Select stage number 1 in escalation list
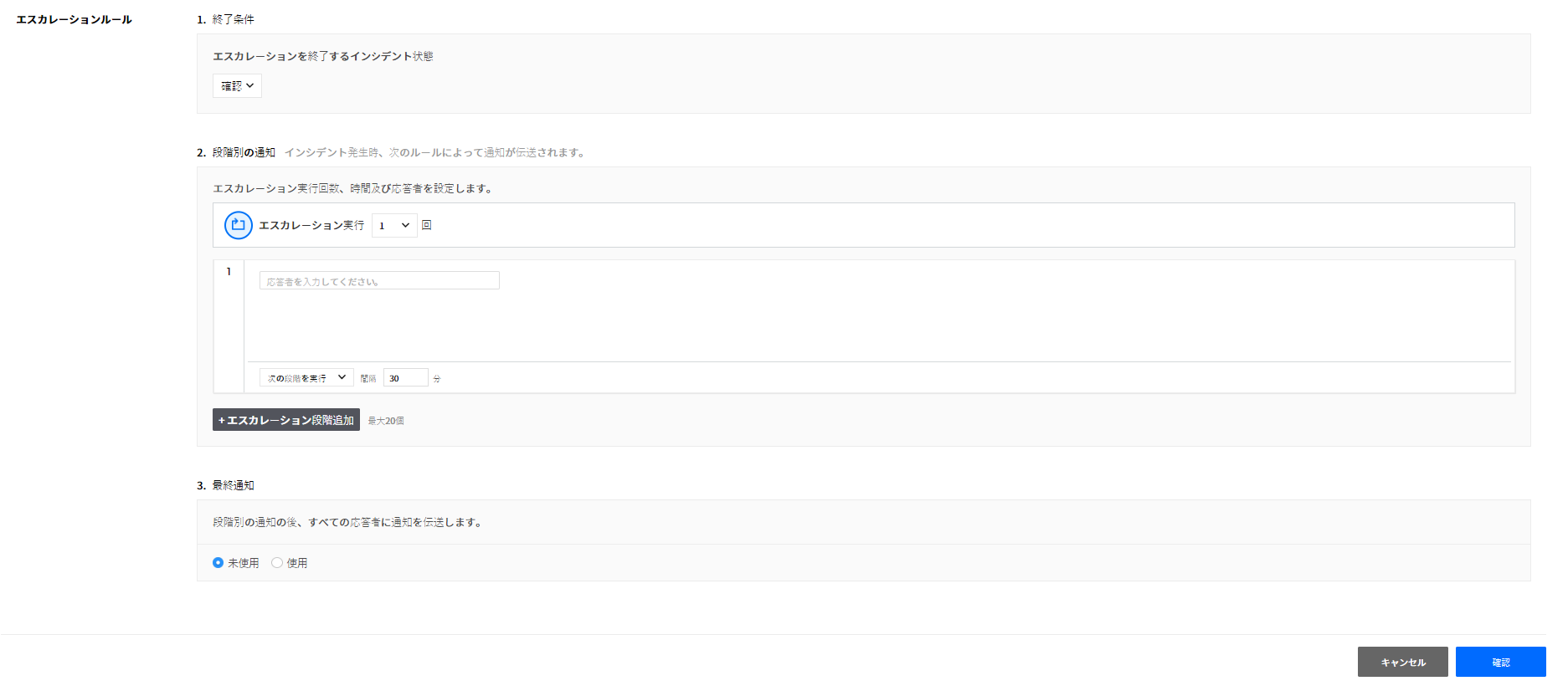 (229, 272)
